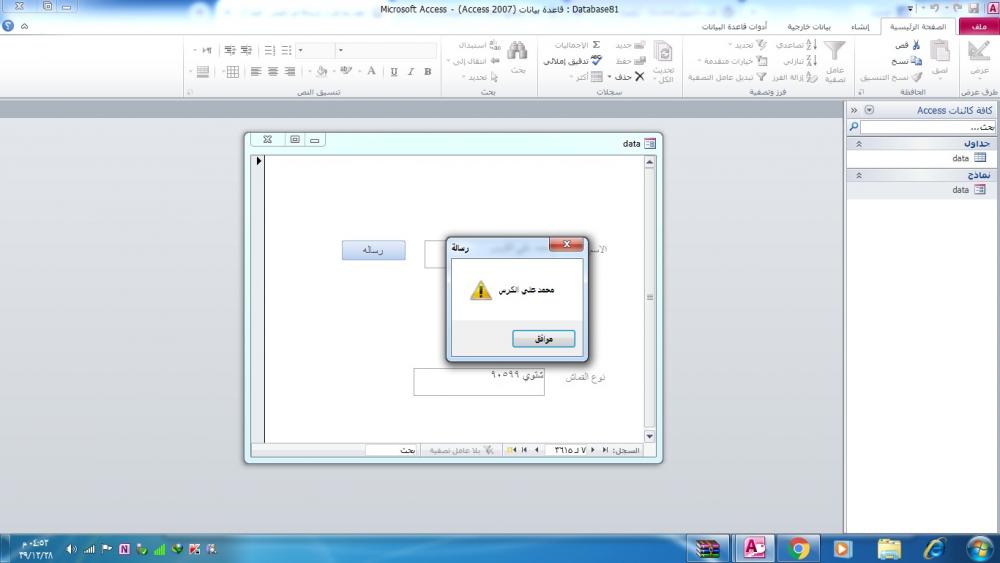Click alternate row color icon
The height and width of the screenshot is (563, 1000).
(x=203, y=71)
